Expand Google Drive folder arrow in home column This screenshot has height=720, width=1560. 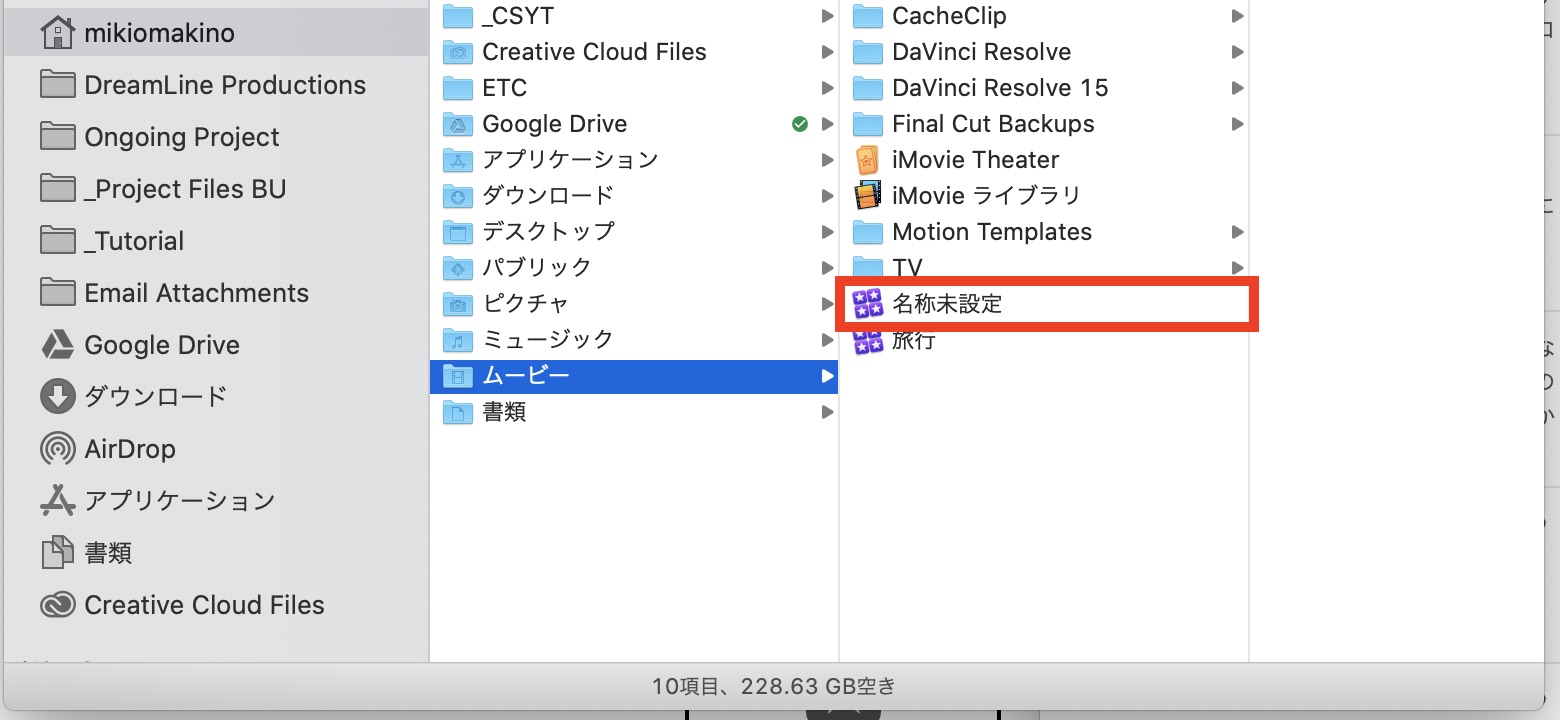(827, 124)
